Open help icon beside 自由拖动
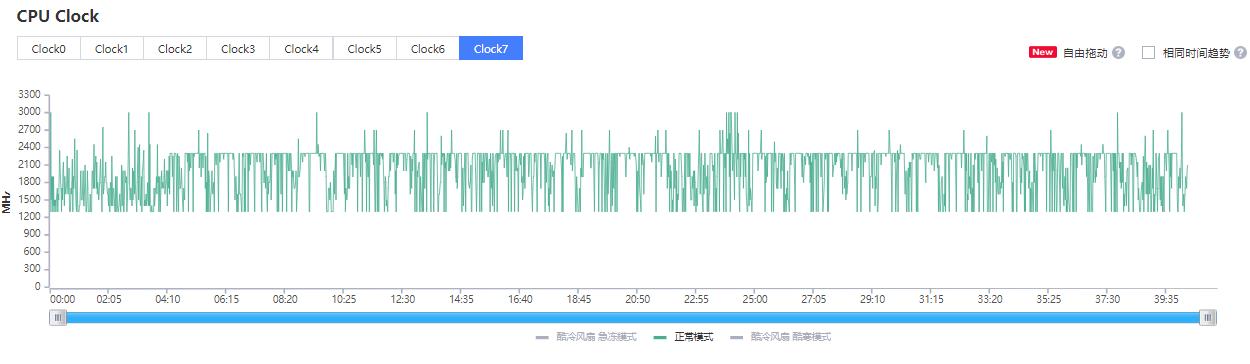The width and height of the screenshot is (1250, 364). point(1118,52)
